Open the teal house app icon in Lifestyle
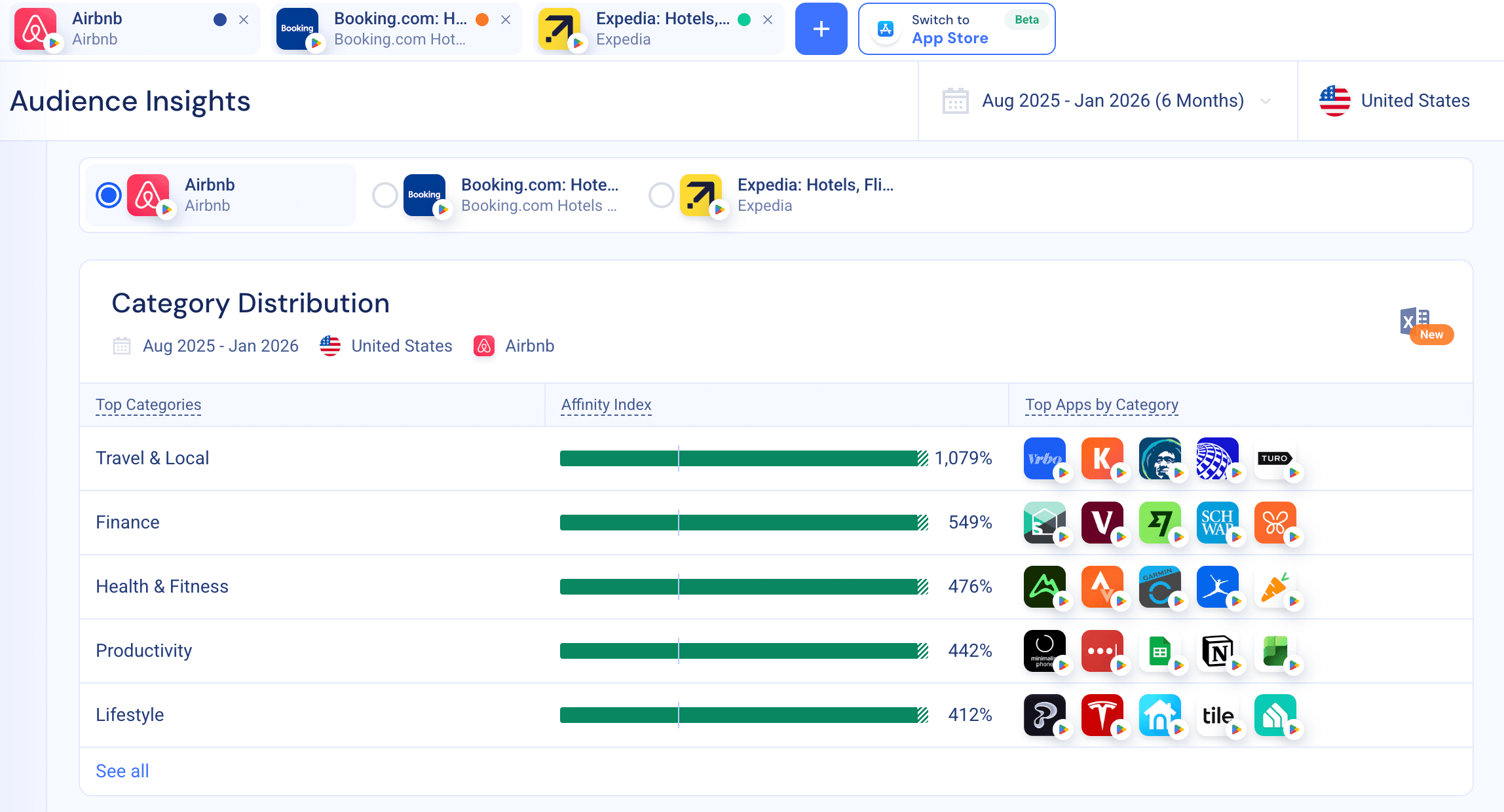1504x812 pixels. 1275,715
